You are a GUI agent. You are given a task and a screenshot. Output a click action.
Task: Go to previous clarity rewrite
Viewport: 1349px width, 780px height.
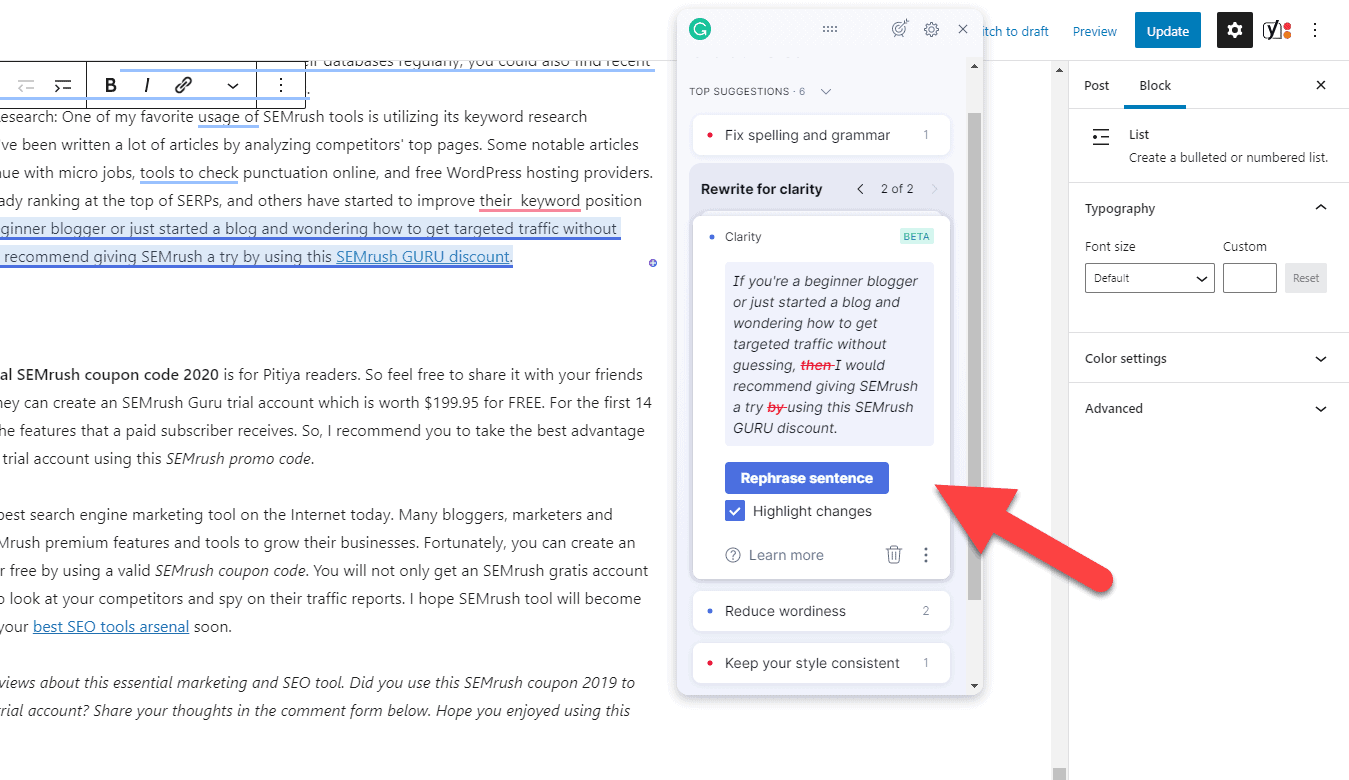coord(859,189)
